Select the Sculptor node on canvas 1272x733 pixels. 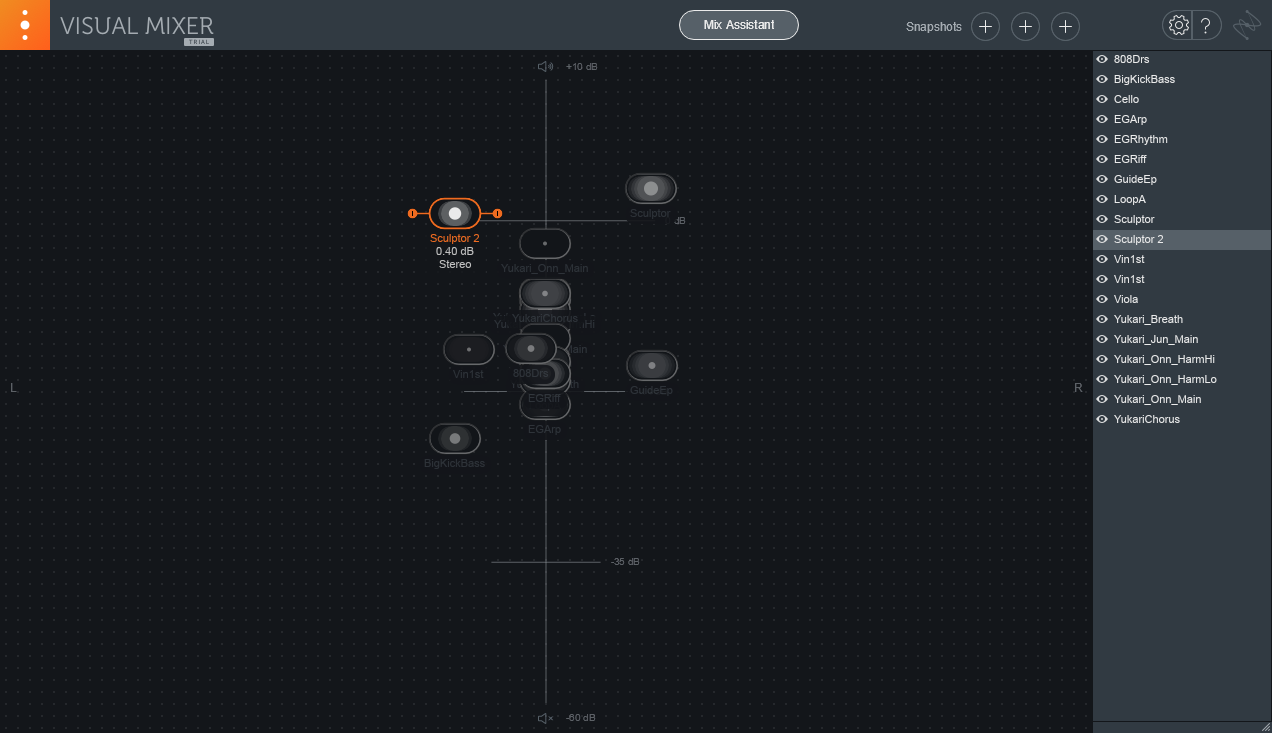pyautogui.click(x=651, y=188)
